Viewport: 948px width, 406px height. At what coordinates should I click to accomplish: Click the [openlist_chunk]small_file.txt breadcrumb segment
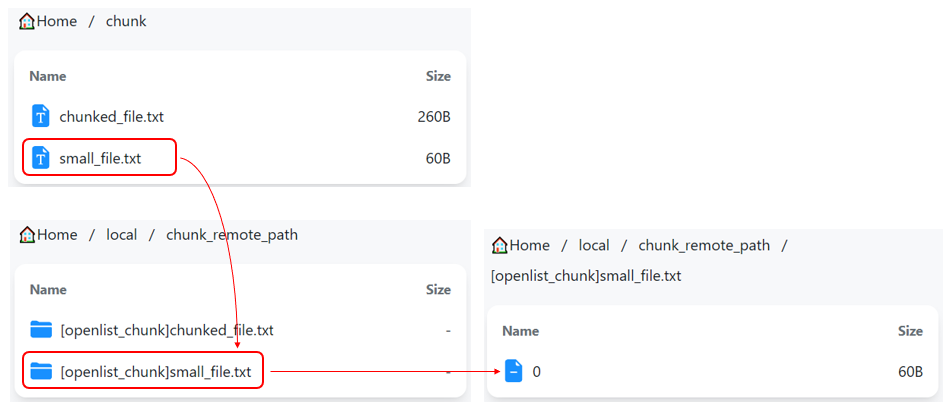click(x=586, y=276)
